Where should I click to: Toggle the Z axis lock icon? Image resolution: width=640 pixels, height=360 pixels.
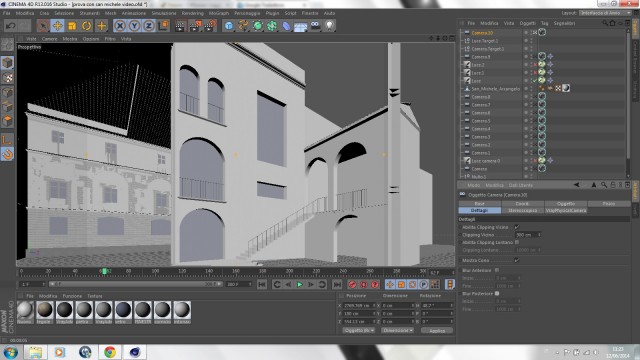coord(149,26)
